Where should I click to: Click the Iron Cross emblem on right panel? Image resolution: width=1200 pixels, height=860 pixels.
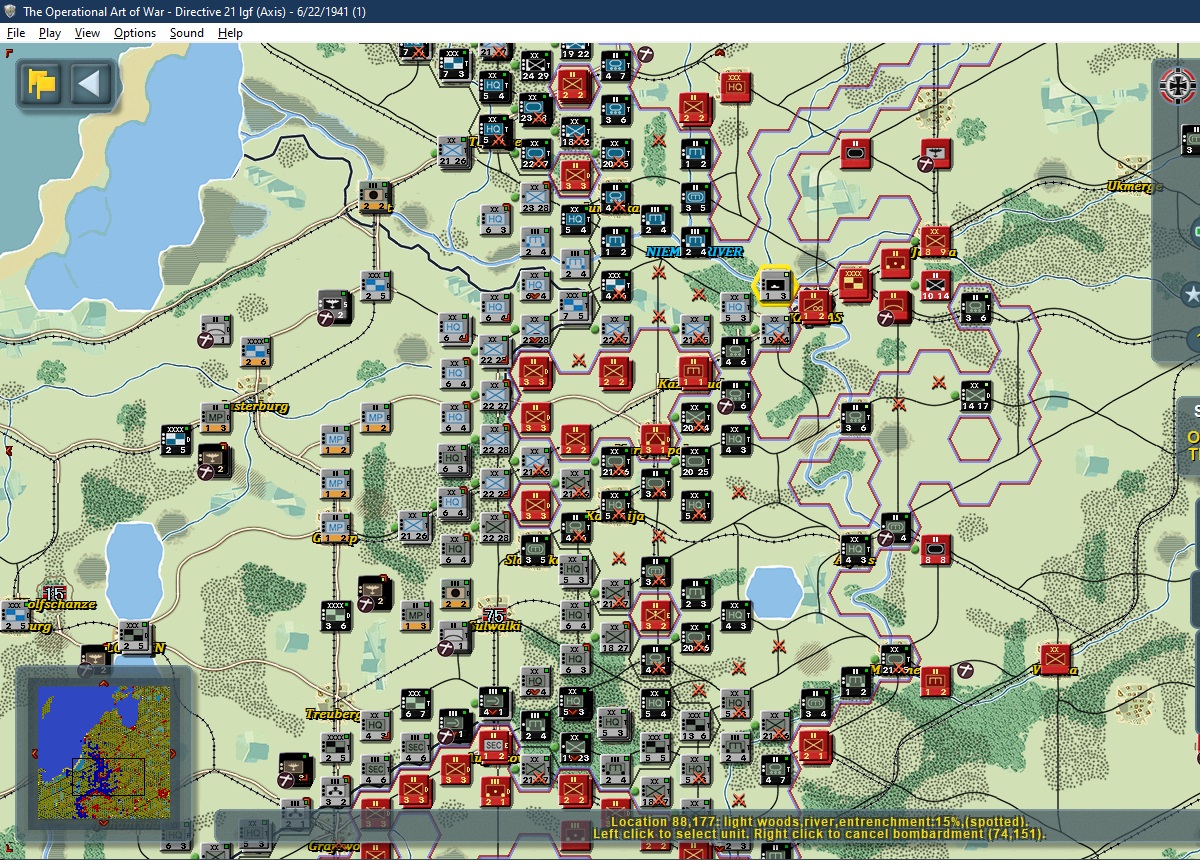(x=1180, y=86)
